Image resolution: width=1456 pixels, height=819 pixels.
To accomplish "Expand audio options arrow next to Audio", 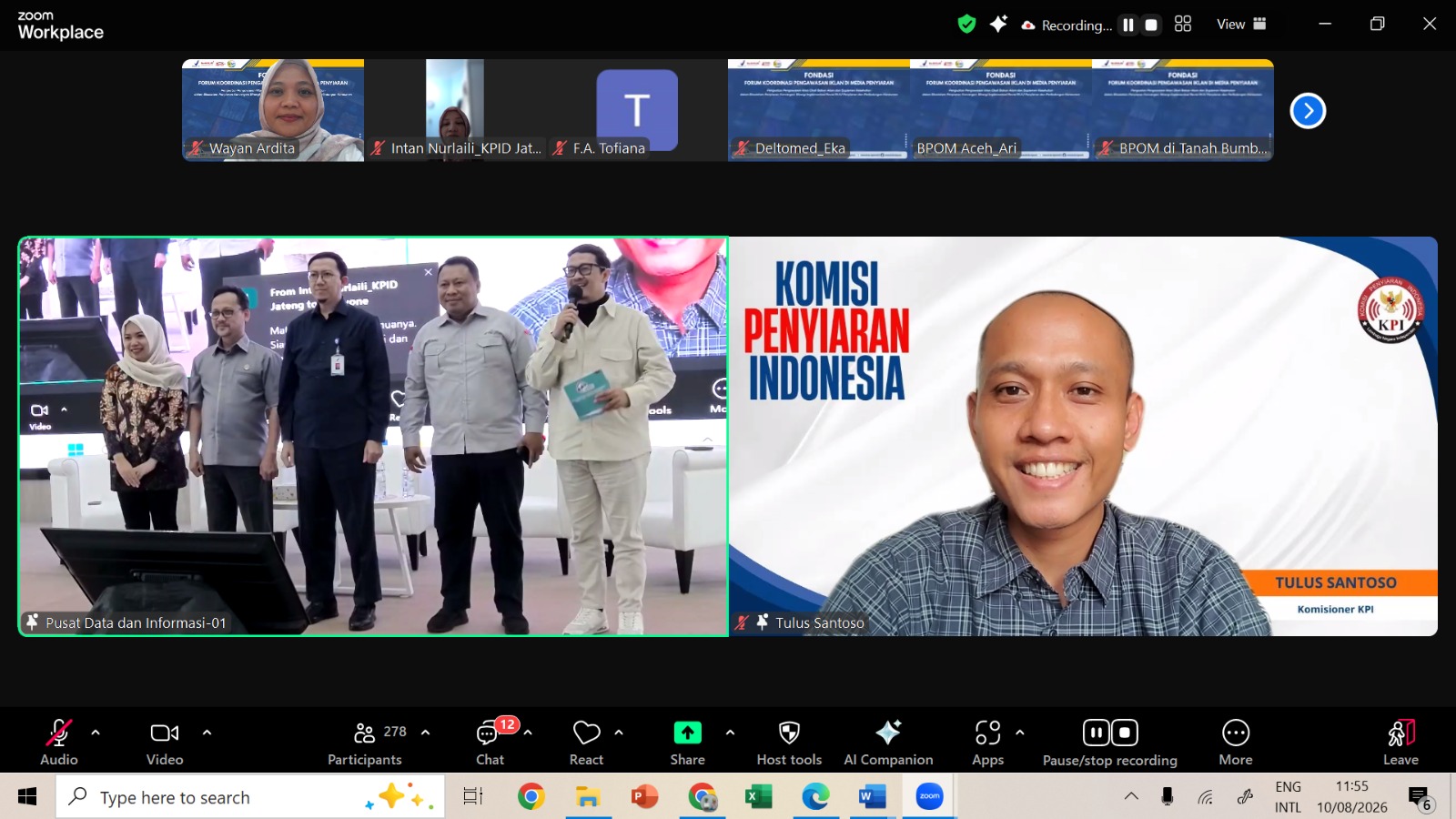I will tap(96, 733).
